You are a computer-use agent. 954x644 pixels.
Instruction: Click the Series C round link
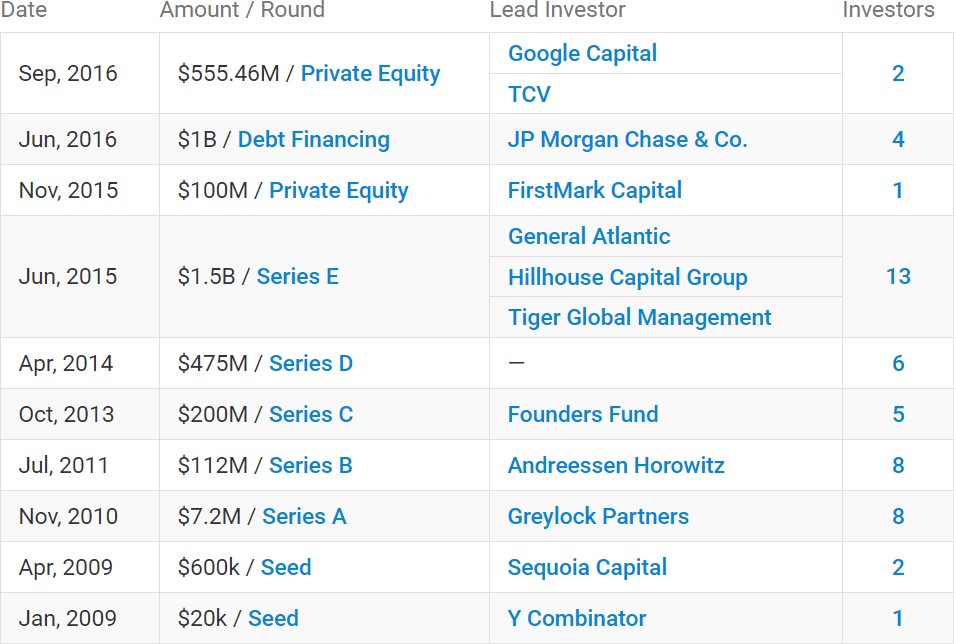pyautogui.click(x=311, y=415)
